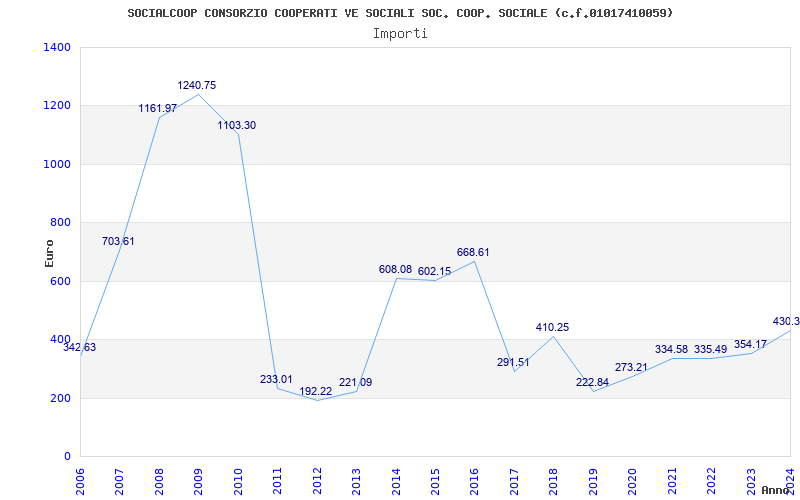Click y-axis tick value 400
The height and width of the screenshot is (500, 800).
(x=63, y=339)
